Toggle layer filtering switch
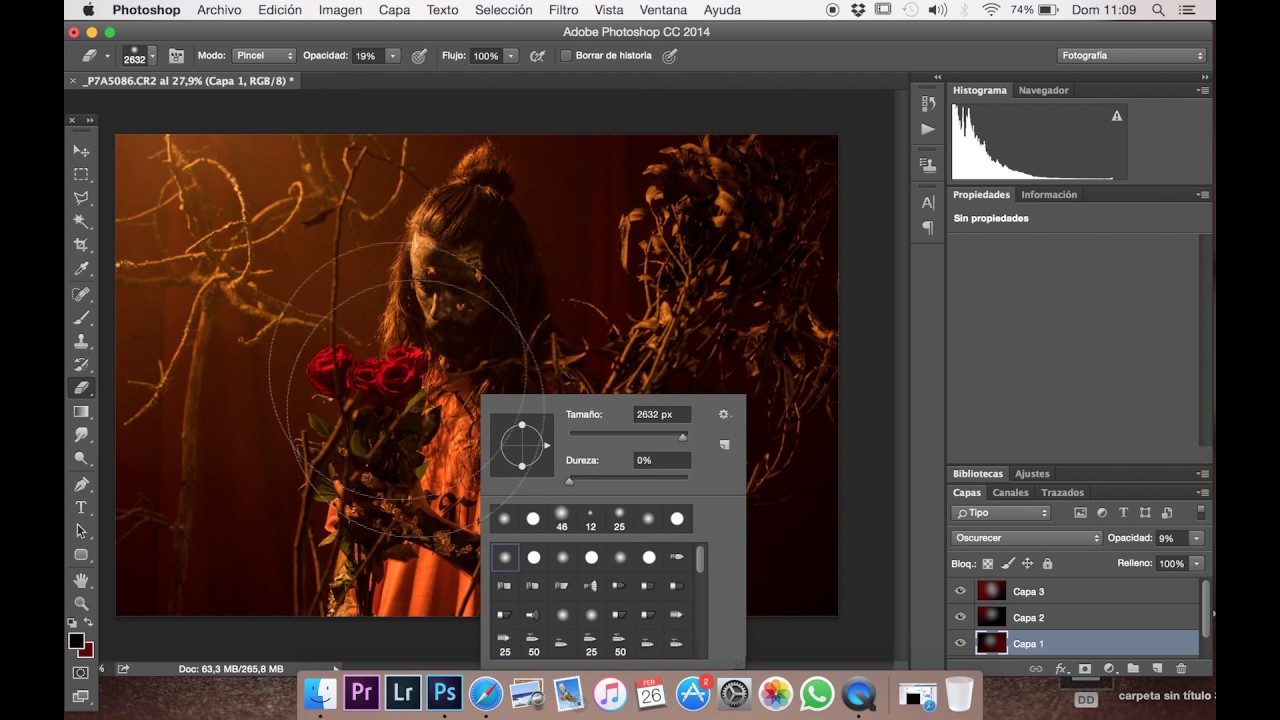The image size is (1280, 720). pyautogui.click(x=1201, y=513)
